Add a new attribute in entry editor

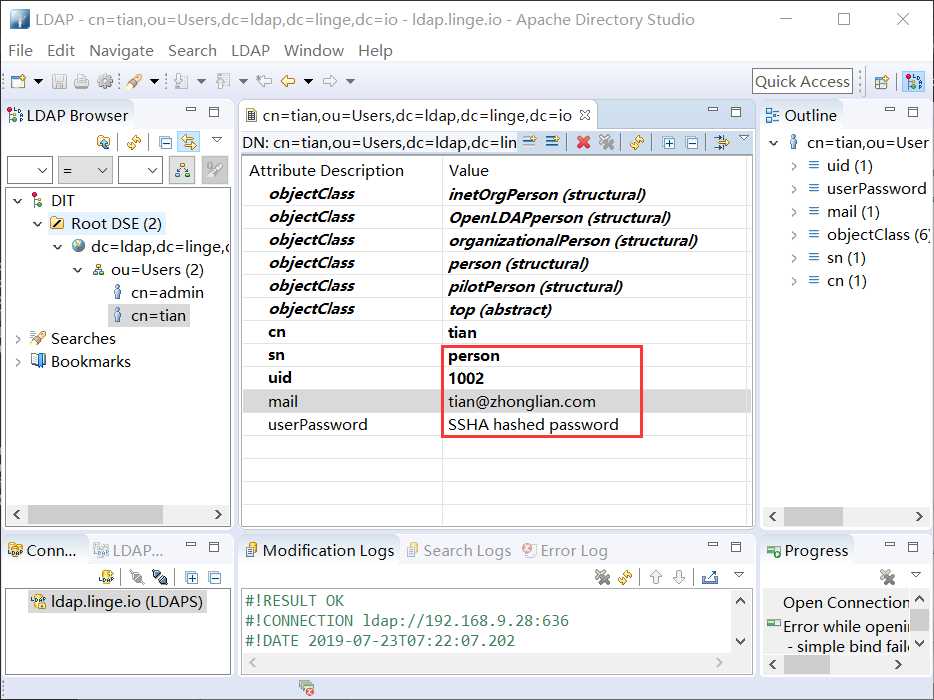pos(530,142)
